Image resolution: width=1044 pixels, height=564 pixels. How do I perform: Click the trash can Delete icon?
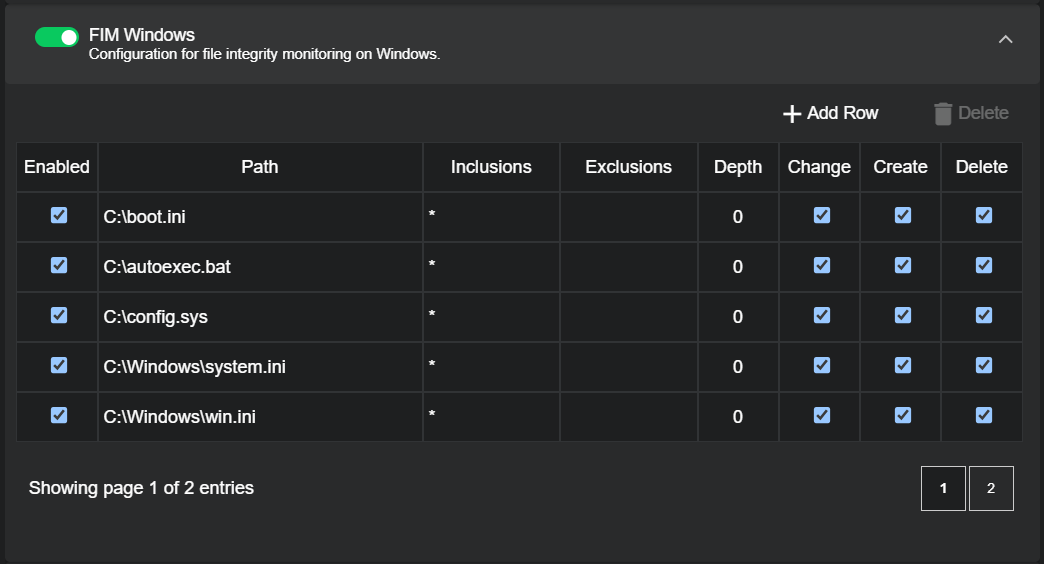coord(943,114)
